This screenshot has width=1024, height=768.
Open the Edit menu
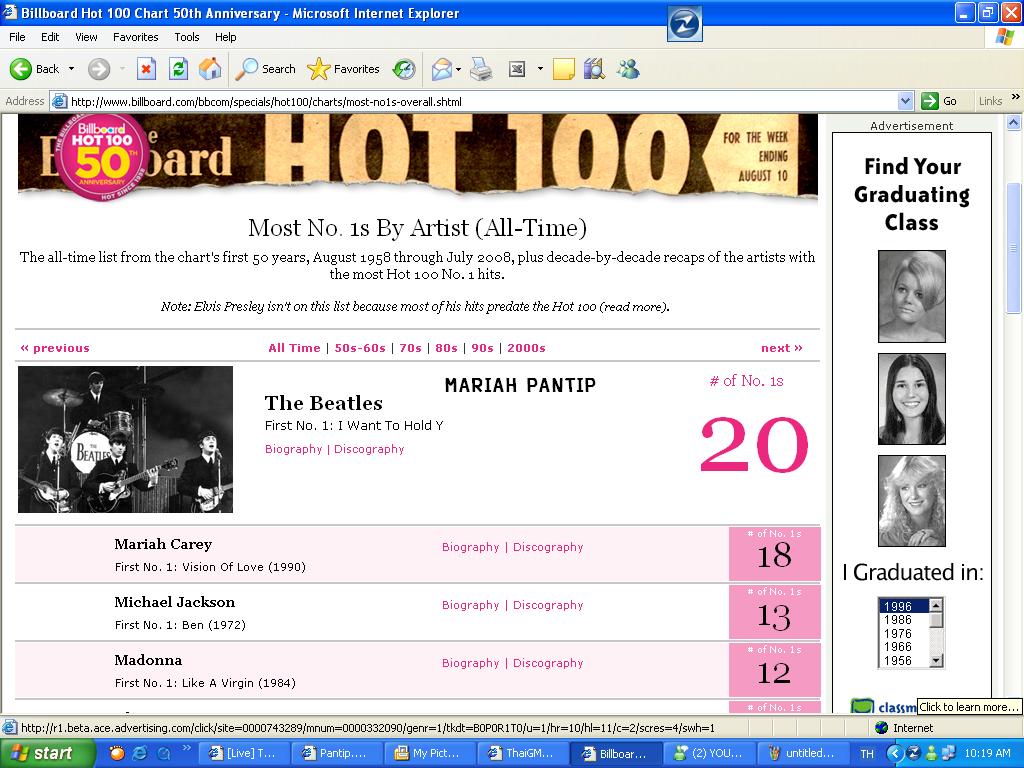[x=50, y=37]
